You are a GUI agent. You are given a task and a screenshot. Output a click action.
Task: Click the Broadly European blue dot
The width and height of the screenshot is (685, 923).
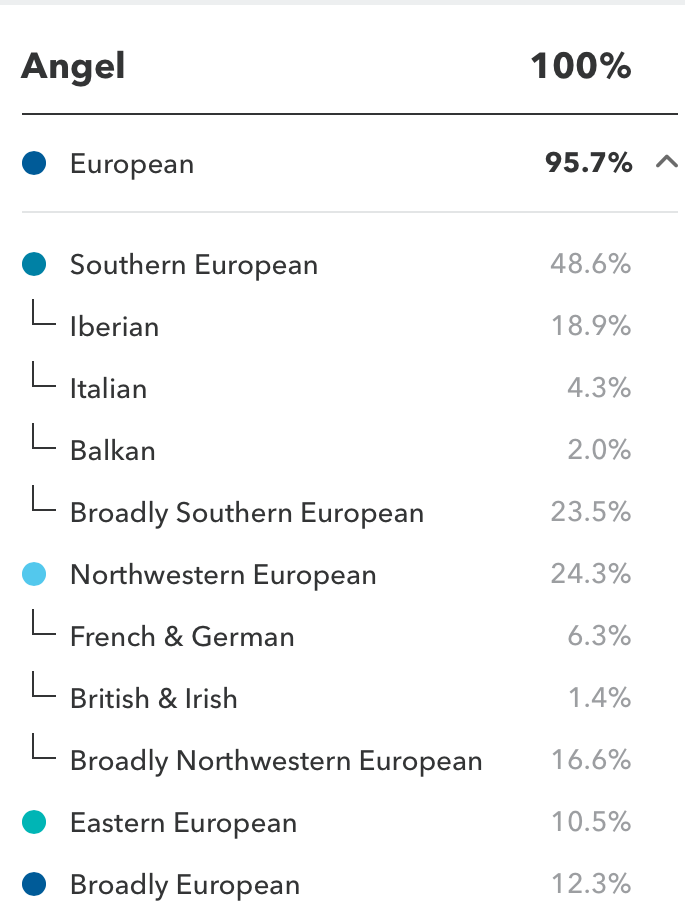click(x=34, y=884)
